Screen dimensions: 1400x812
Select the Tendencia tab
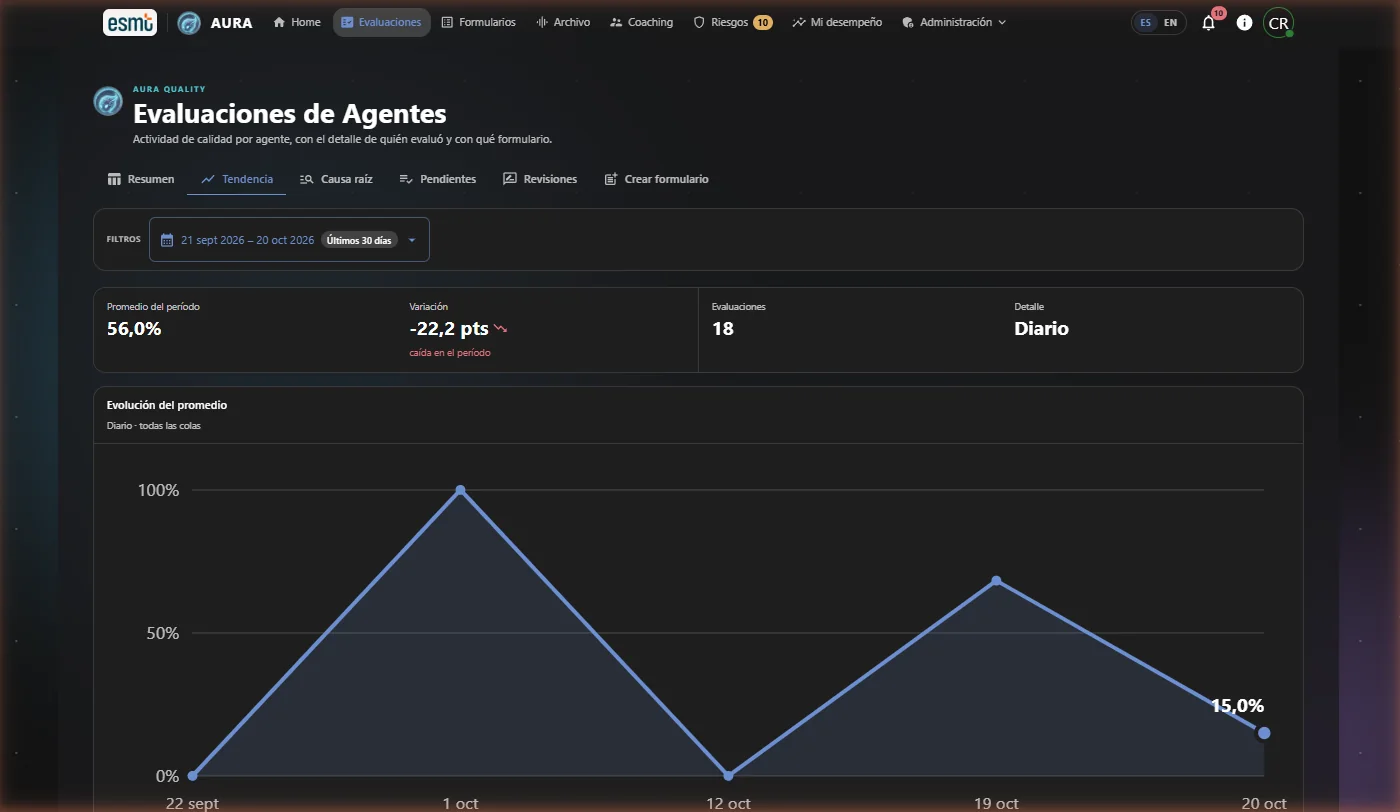[x=237, y=179]
